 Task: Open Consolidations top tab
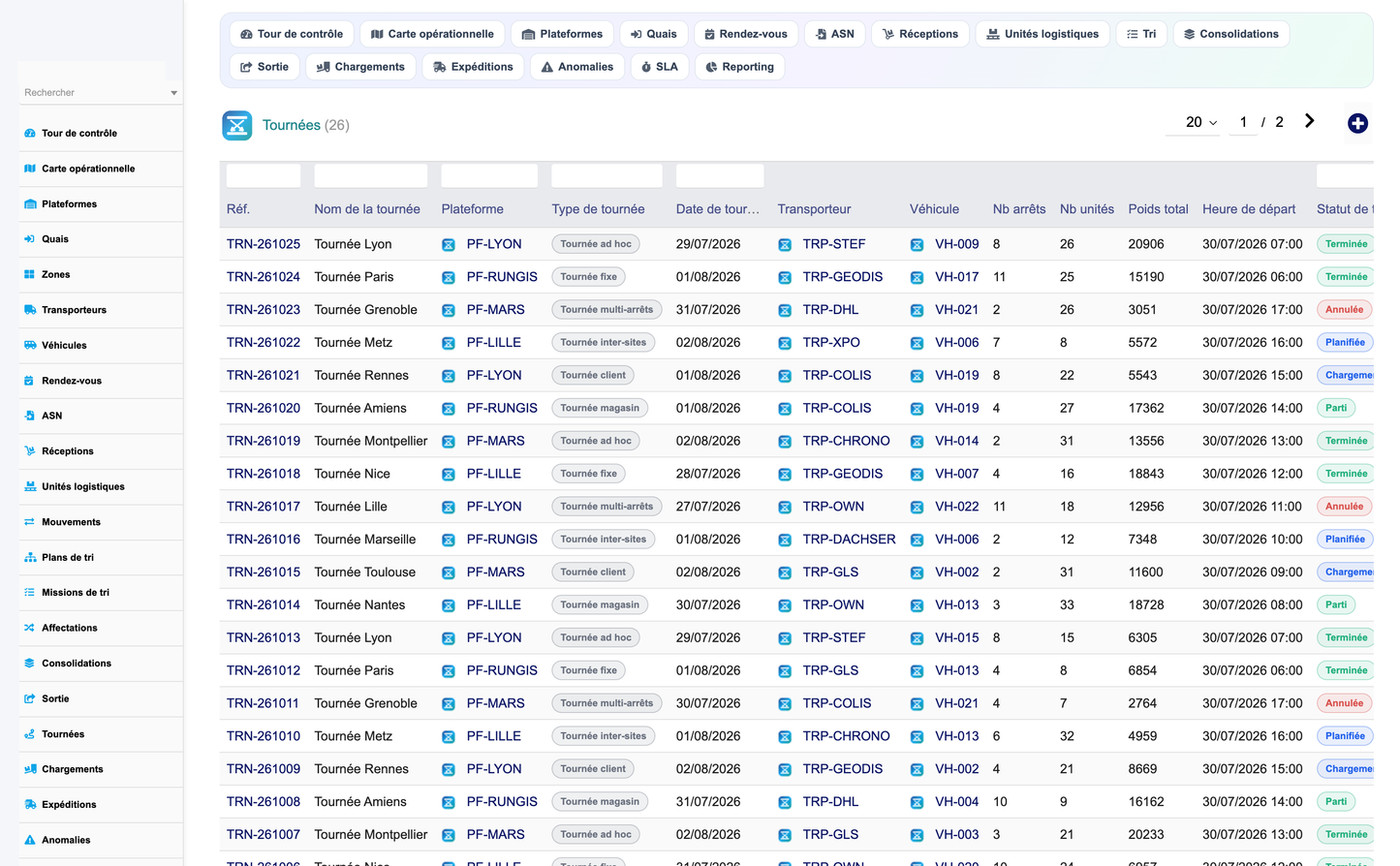coord(1231,34)
